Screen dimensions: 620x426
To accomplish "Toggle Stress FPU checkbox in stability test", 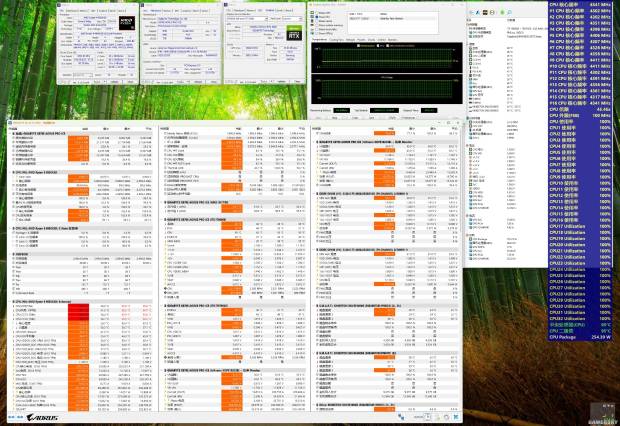I will click(317, 17).
